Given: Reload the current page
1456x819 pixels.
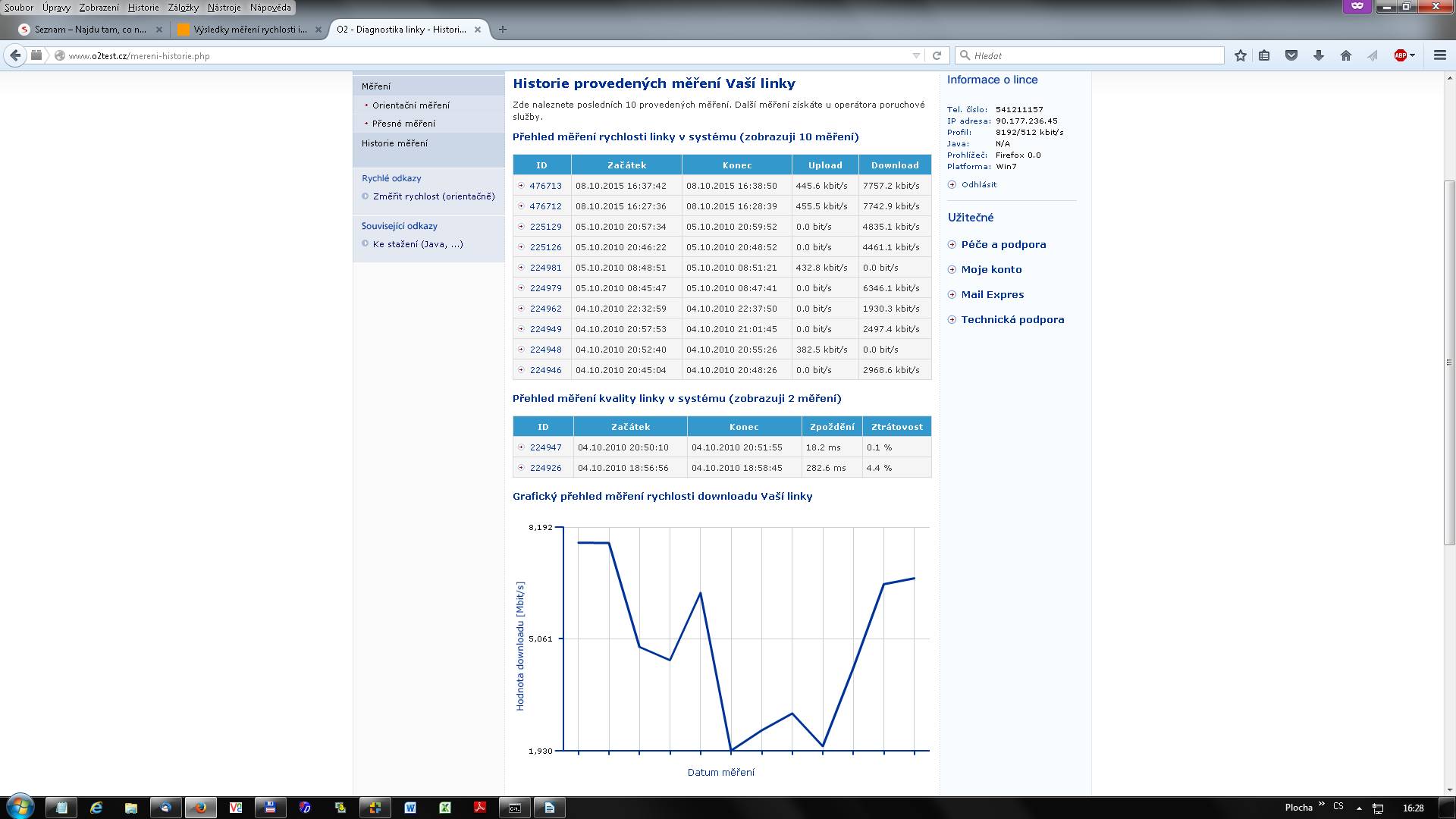Looking at the screenshot, I should click(x=937, y=55).
